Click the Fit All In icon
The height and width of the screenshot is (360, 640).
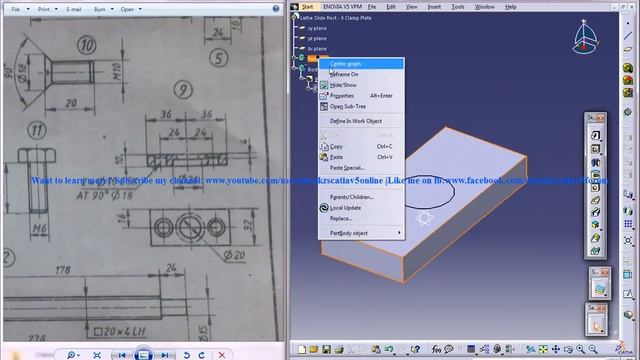pyautogui.click(x=543, y=349)
